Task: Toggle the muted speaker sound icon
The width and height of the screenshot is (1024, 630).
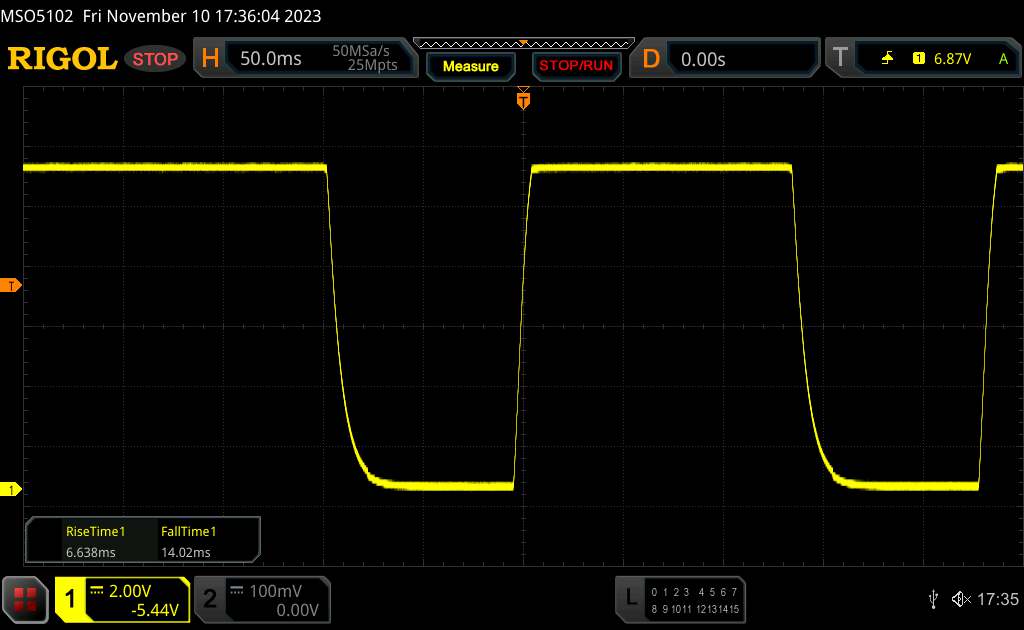Action: [x=960, y=598]
